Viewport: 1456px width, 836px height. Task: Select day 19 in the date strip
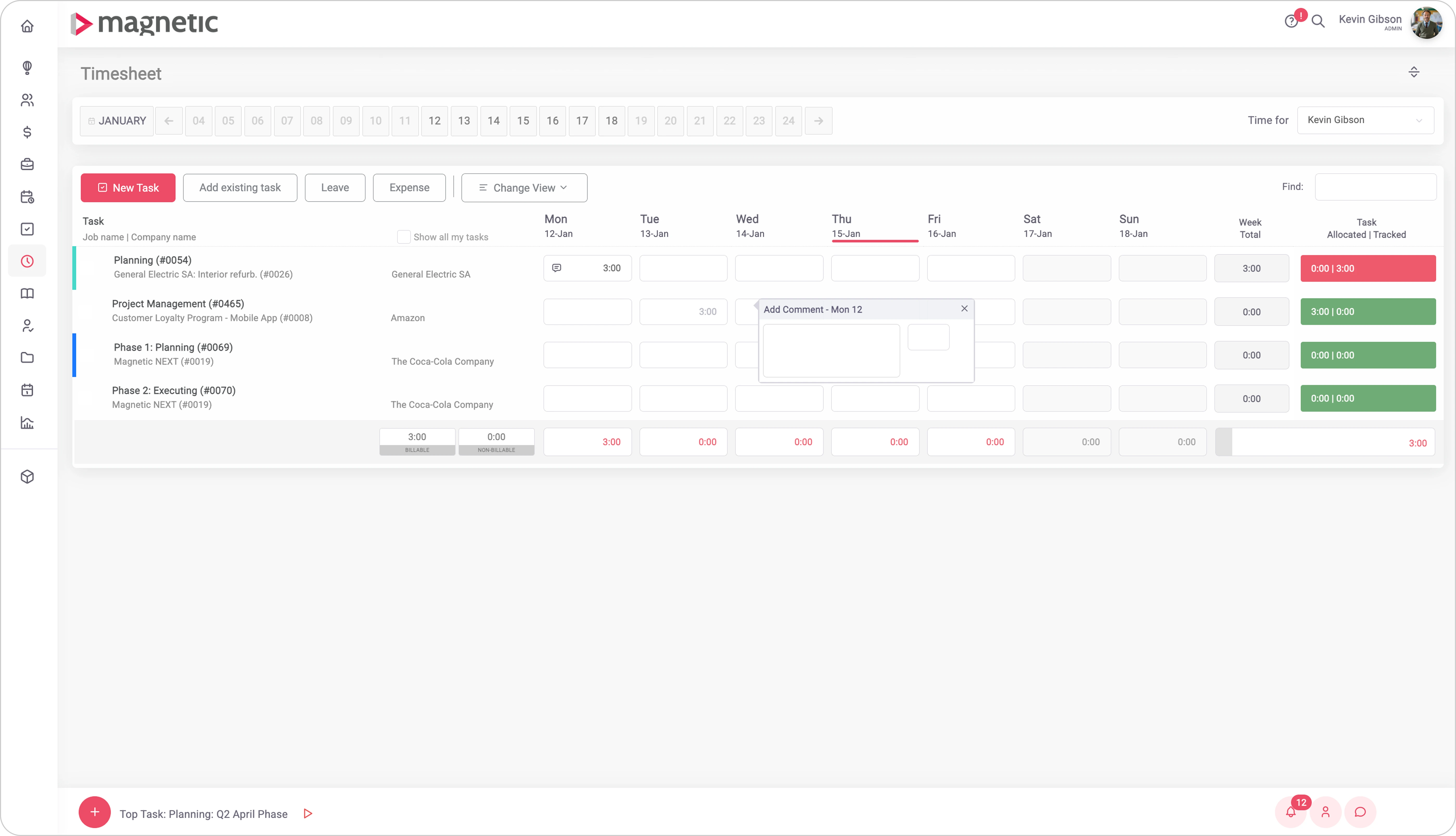point(641,121)
